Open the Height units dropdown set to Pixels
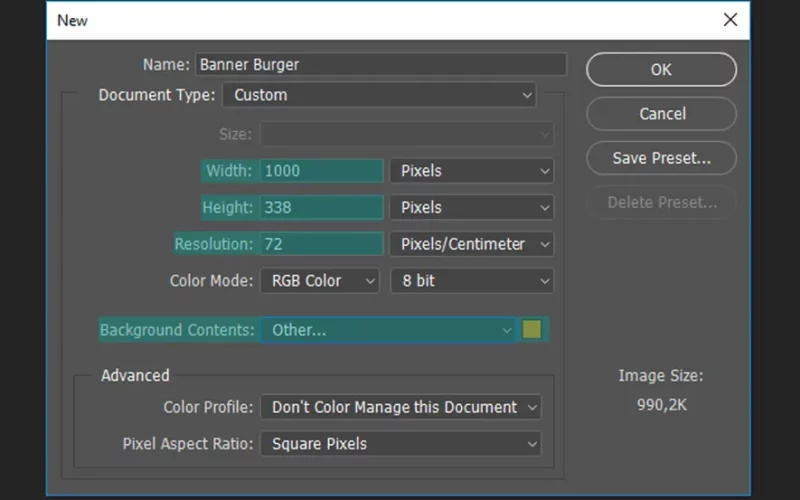Image resolution: width=800 pixels, height=500 pixels. (x=472, y=208)
